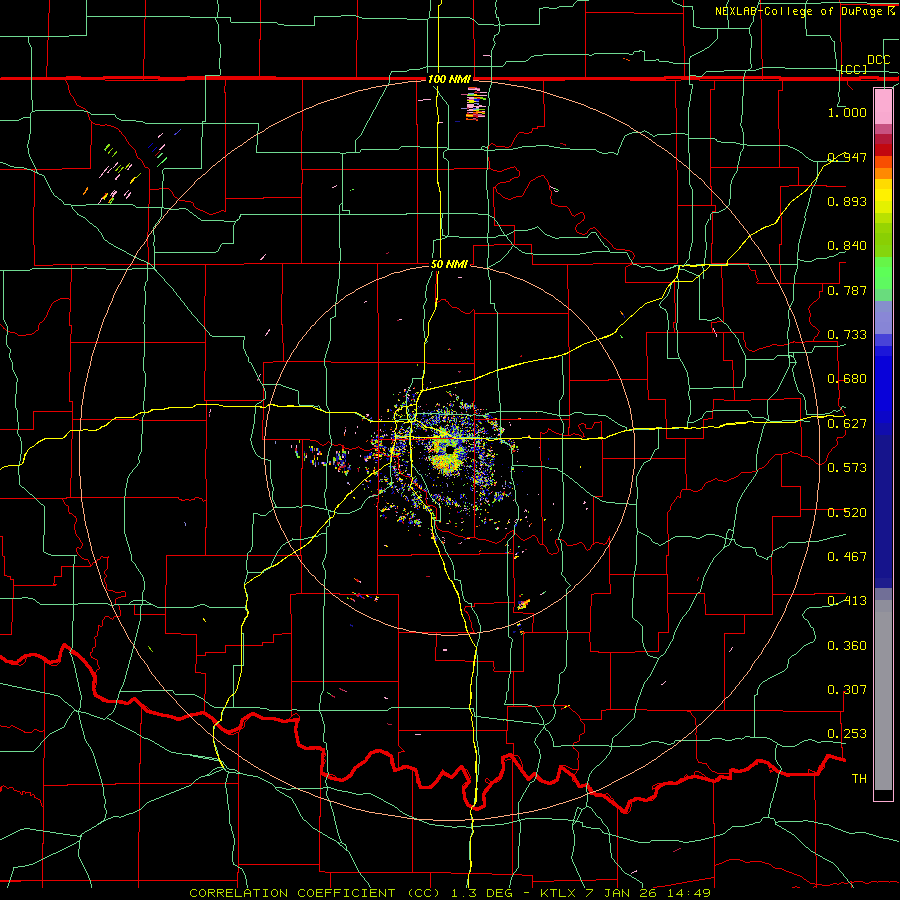Image resolution: width=900 pixels, height=900 pixels.
Task: Select the 0.893 legend value
Action: (847, 201)
